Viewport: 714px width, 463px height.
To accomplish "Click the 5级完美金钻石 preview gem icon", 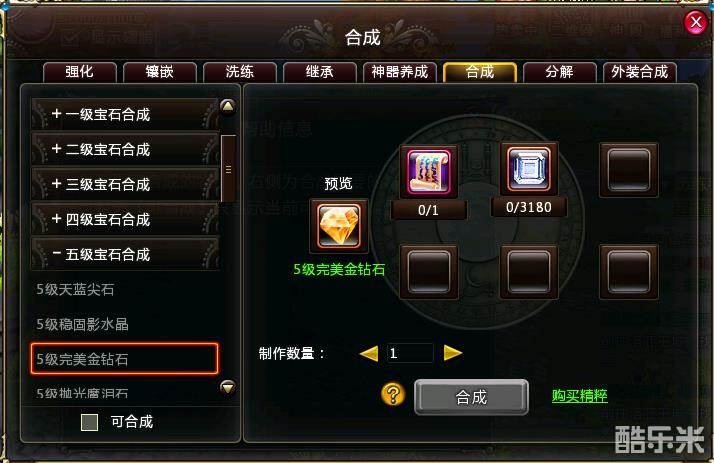I will (x=339, y=226).
